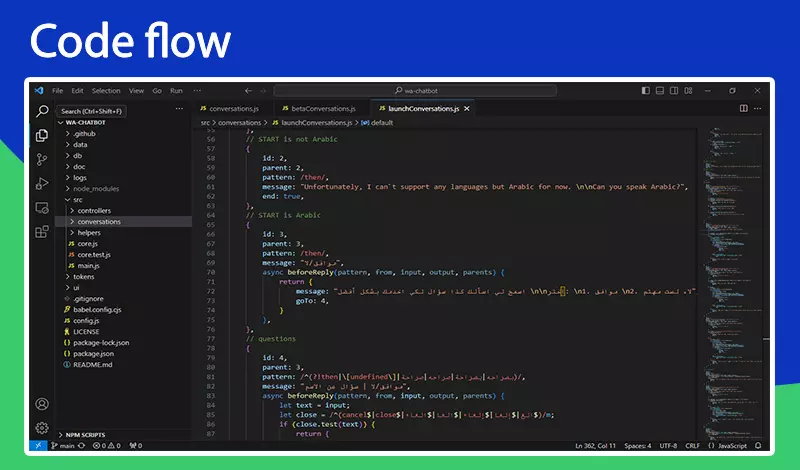
Task: Open babel.config.cjs file
Action: tap(123, 310)
